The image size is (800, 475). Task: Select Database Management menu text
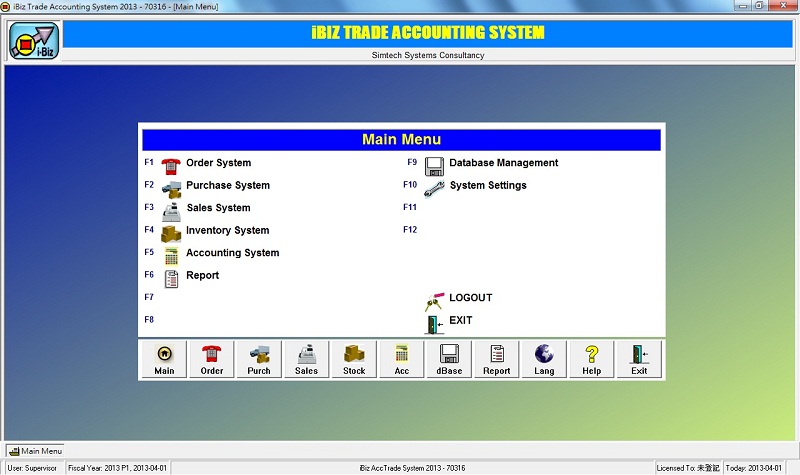pyautogui.click(x=504, y=163)
